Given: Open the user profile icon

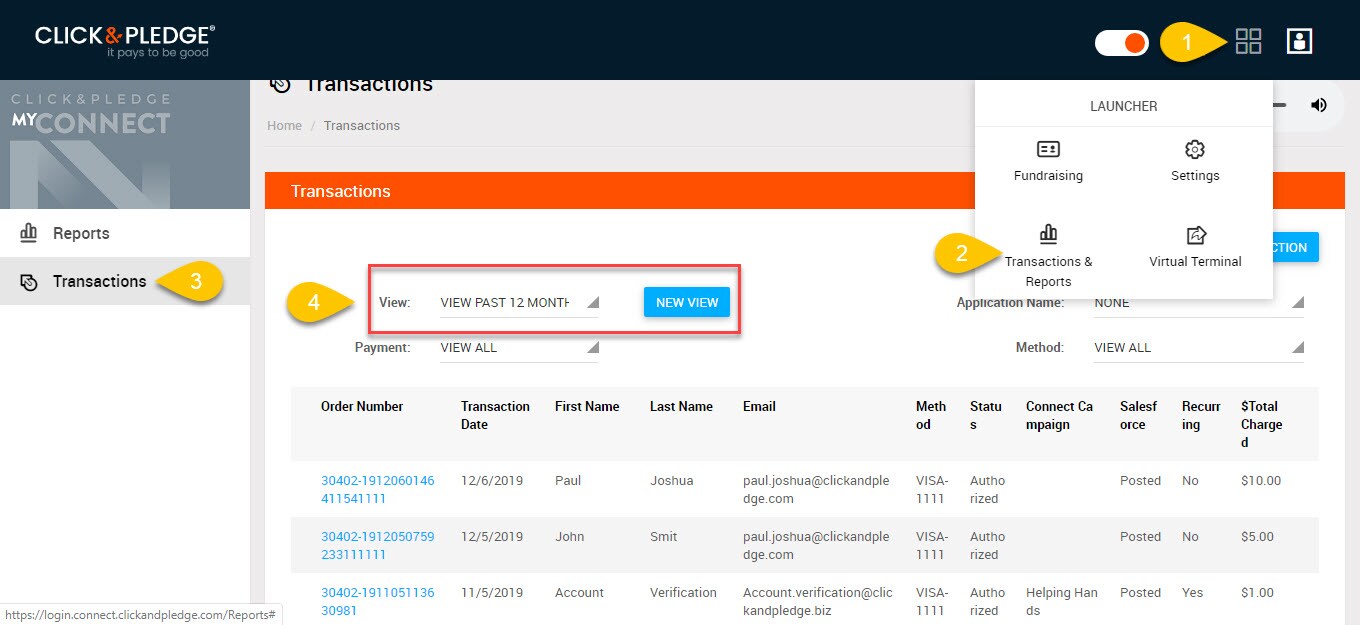Looking at the screenshot, I should [1299, 41].
